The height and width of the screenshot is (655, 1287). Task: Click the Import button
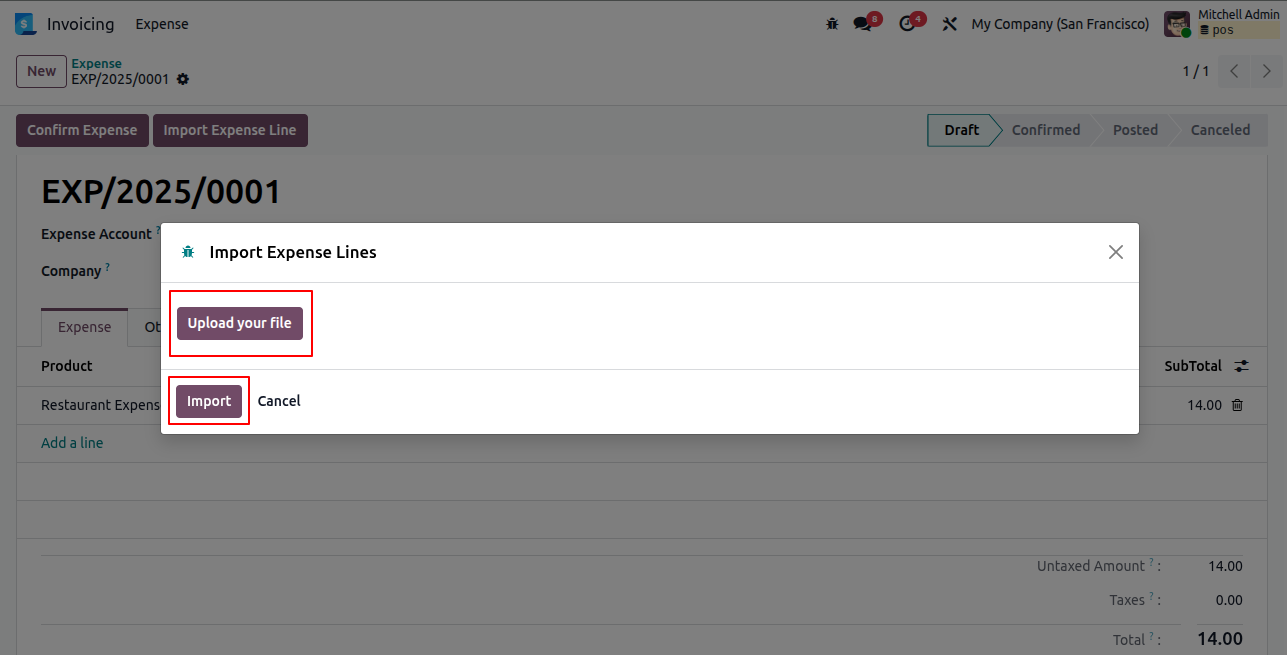click(209, 401)
